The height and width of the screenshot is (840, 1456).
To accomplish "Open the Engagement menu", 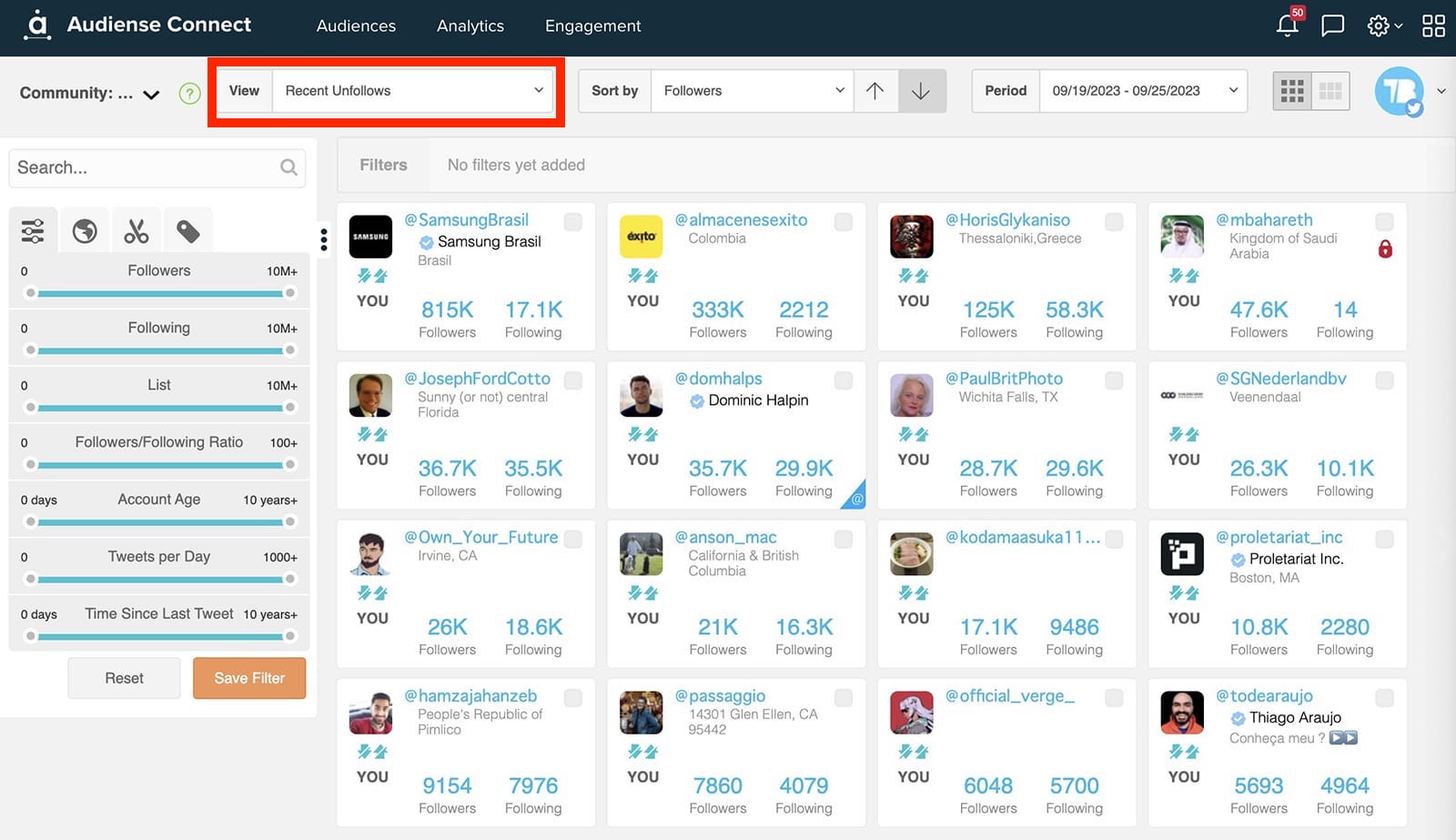I will point(593,26).
